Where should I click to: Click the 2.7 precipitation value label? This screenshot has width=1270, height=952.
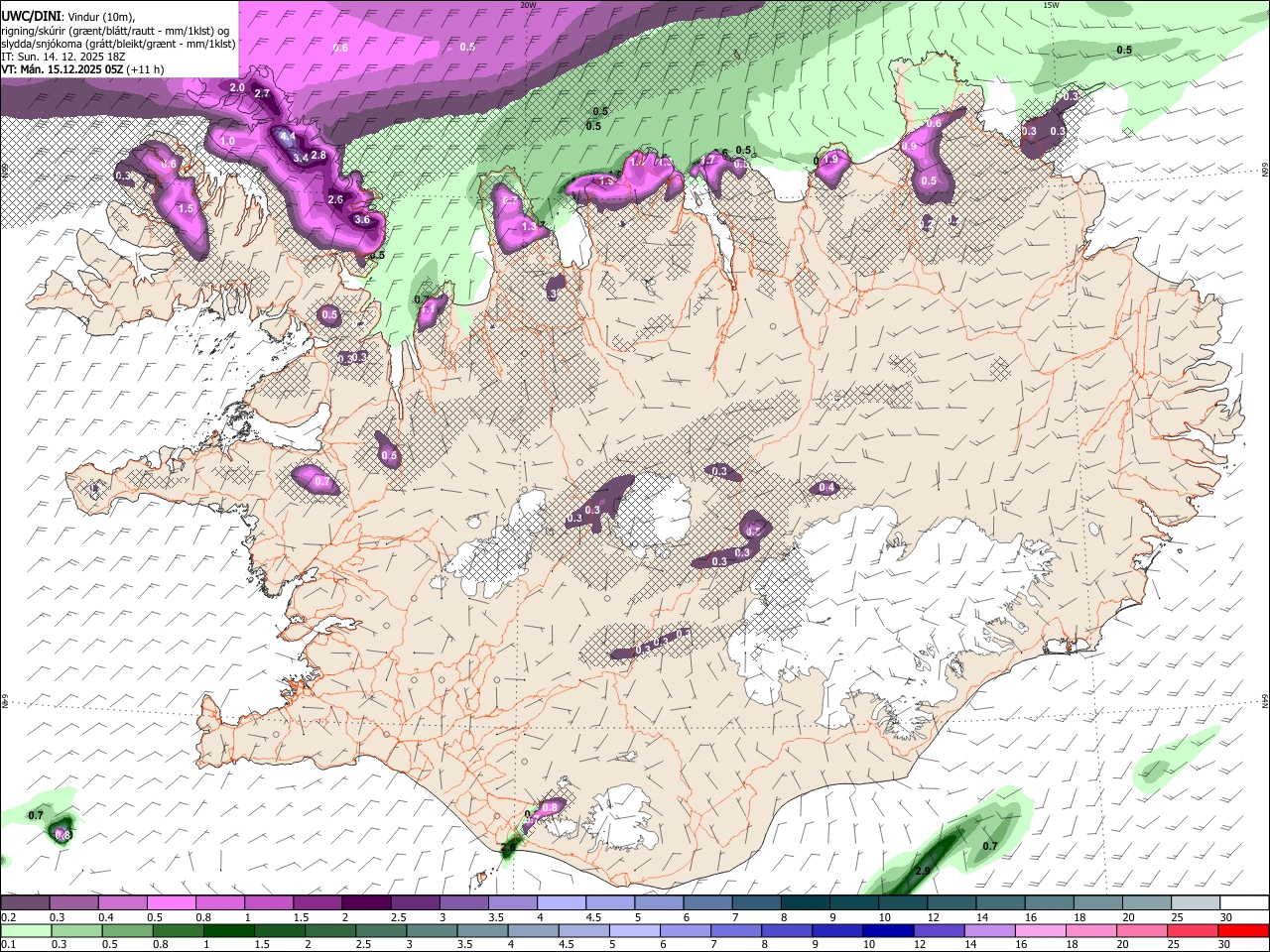point(262,93)
